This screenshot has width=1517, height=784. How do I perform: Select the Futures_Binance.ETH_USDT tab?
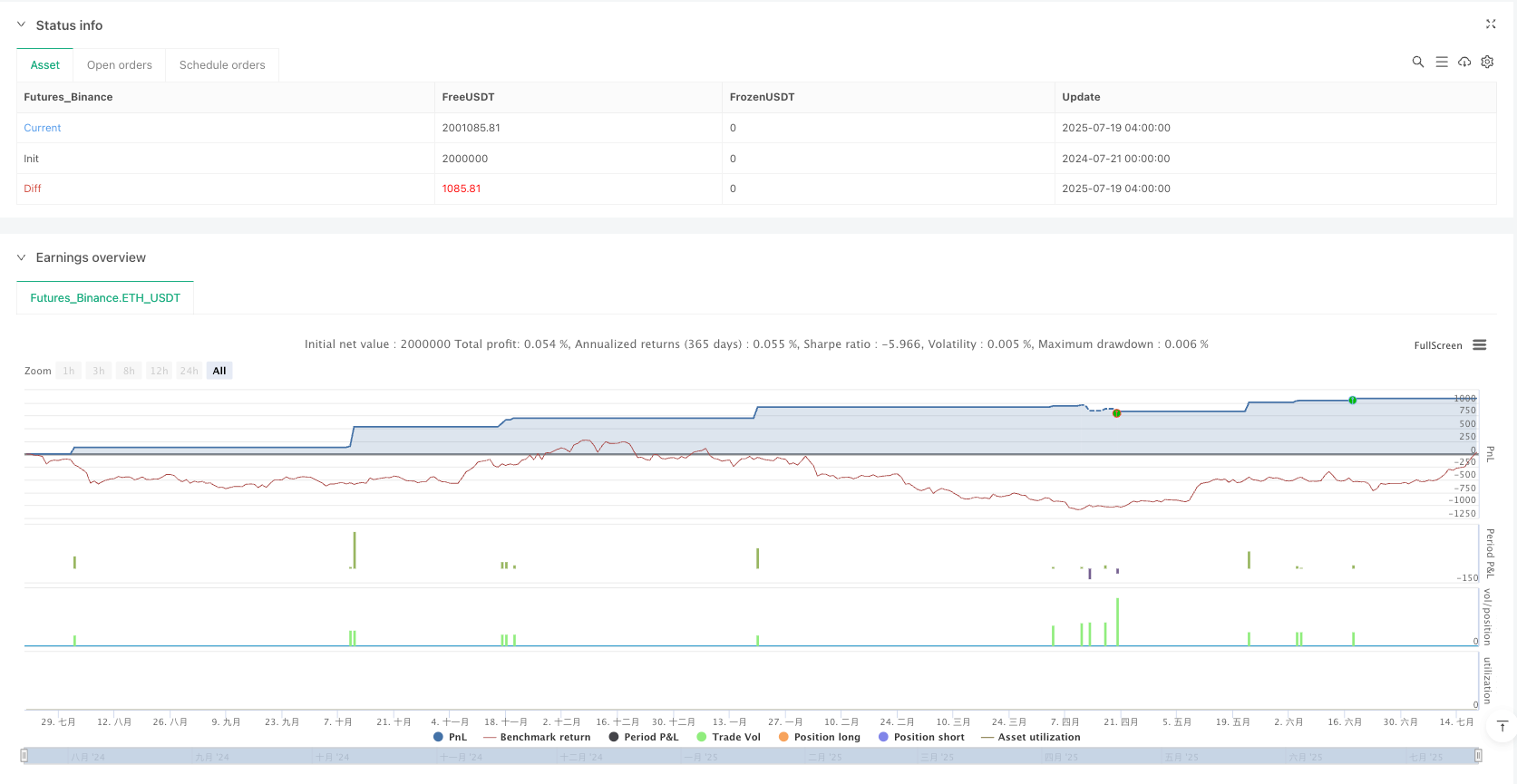[x=105, y=297]
